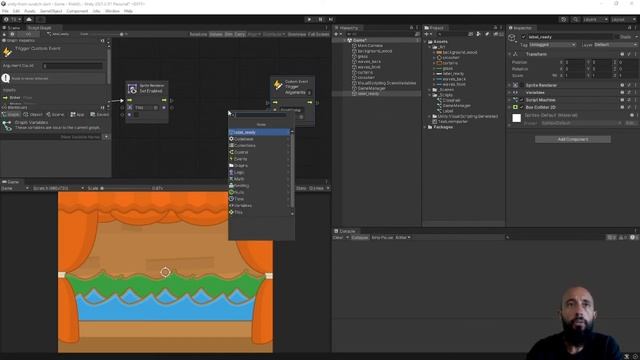Image resolution: width=640 pixels, height=360 pixels.
Task: Open the Window menu
Action: tap(112, 11)
